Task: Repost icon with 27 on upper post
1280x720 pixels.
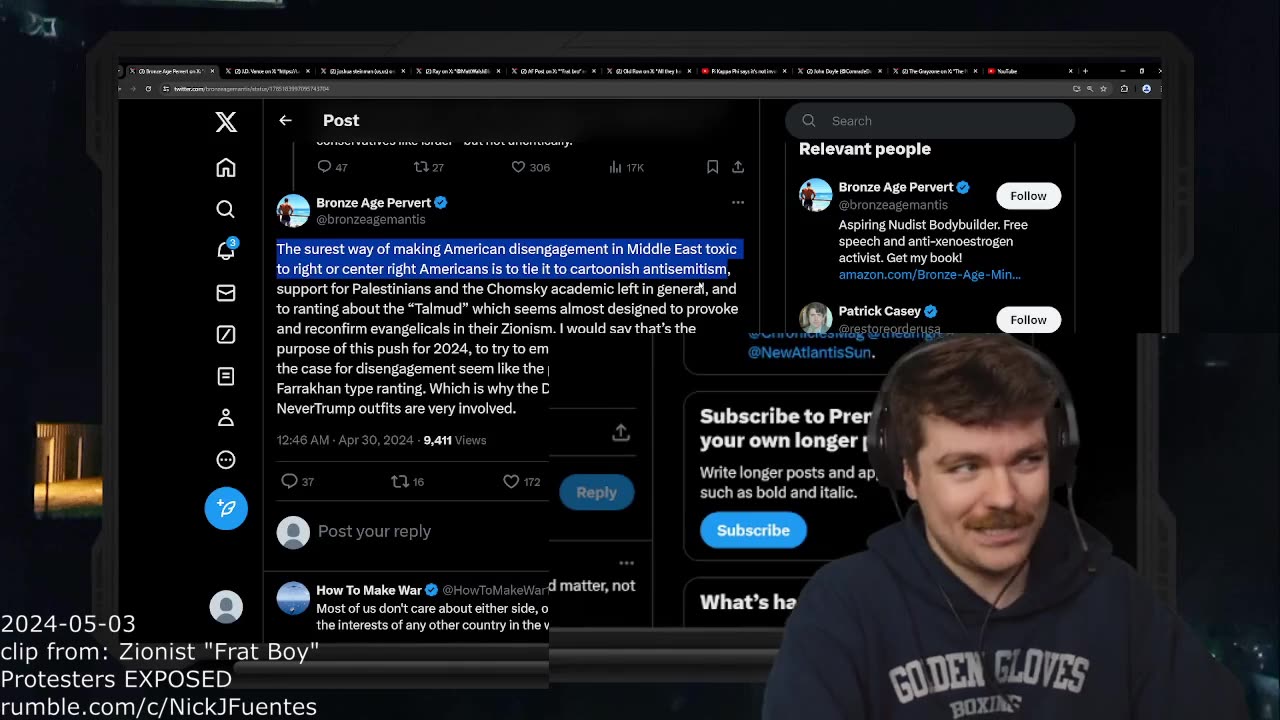Action: (421, 167)
